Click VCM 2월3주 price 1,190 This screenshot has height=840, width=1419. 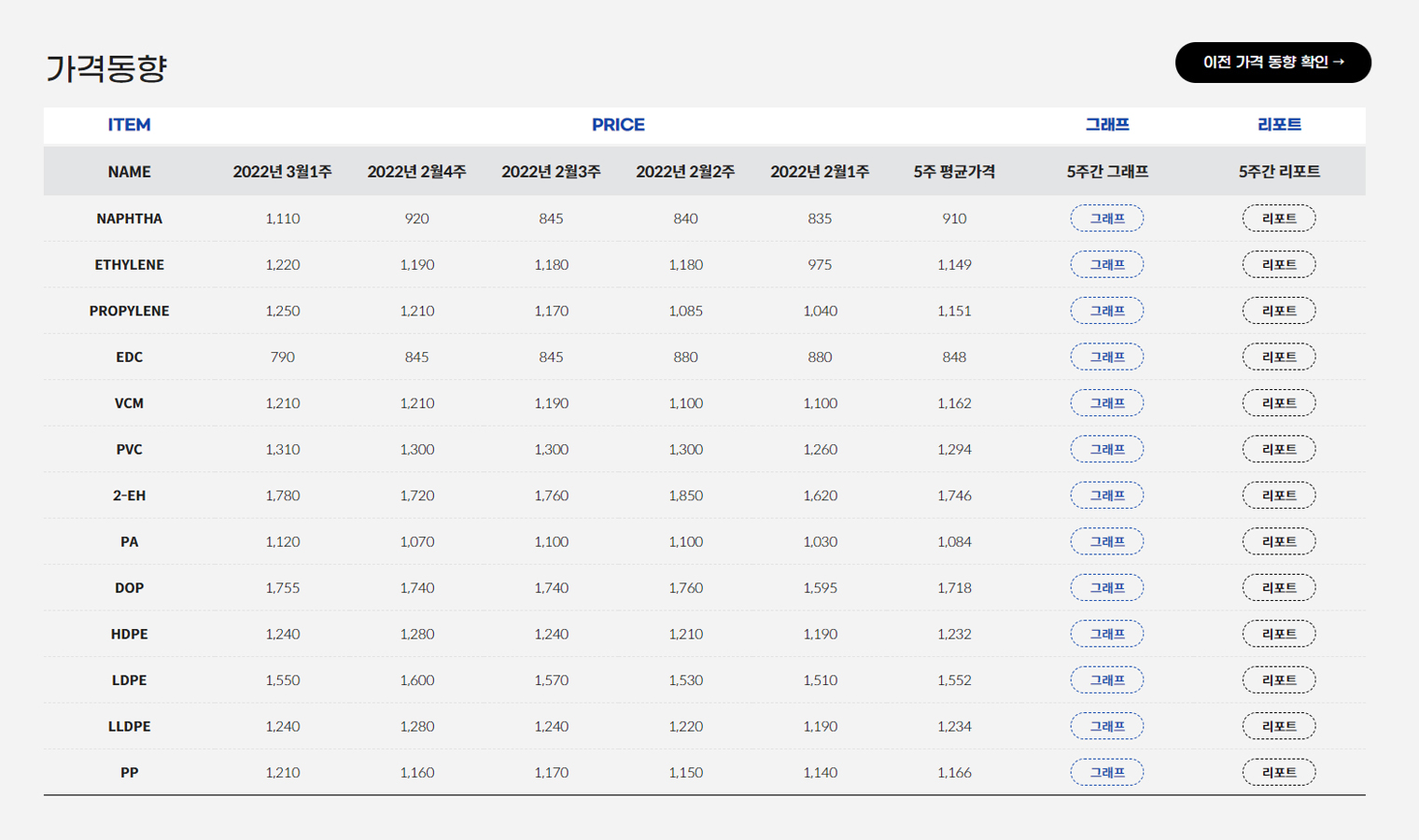(x=551, y=403)
